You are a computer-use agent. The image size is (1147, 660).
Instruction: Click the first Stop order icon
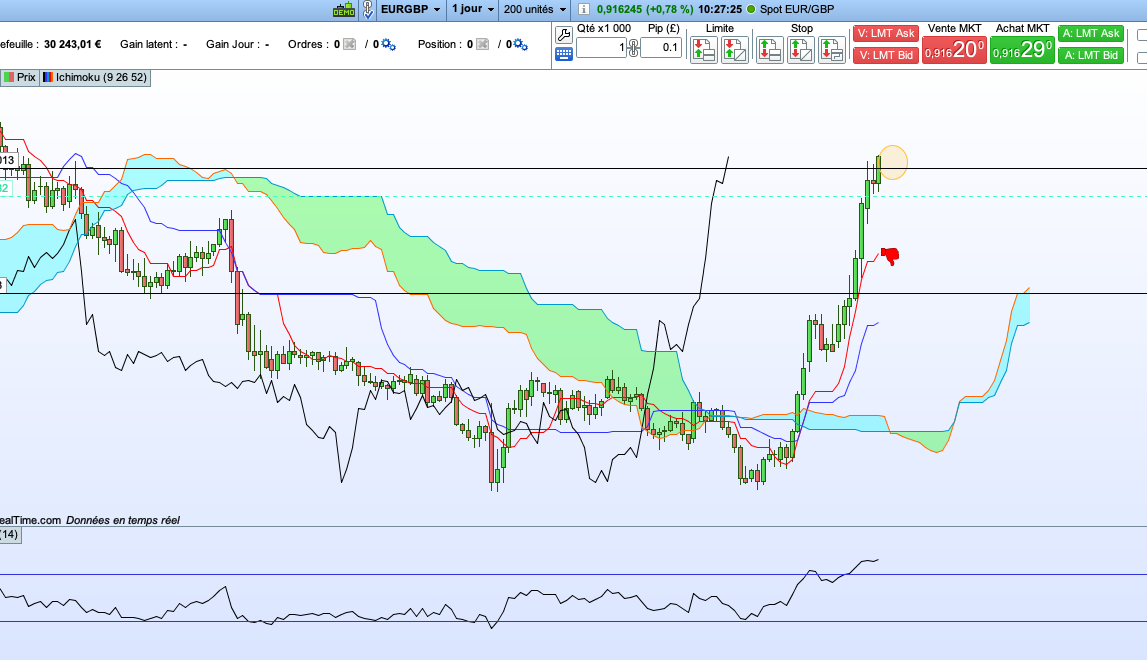click(770, 50)
